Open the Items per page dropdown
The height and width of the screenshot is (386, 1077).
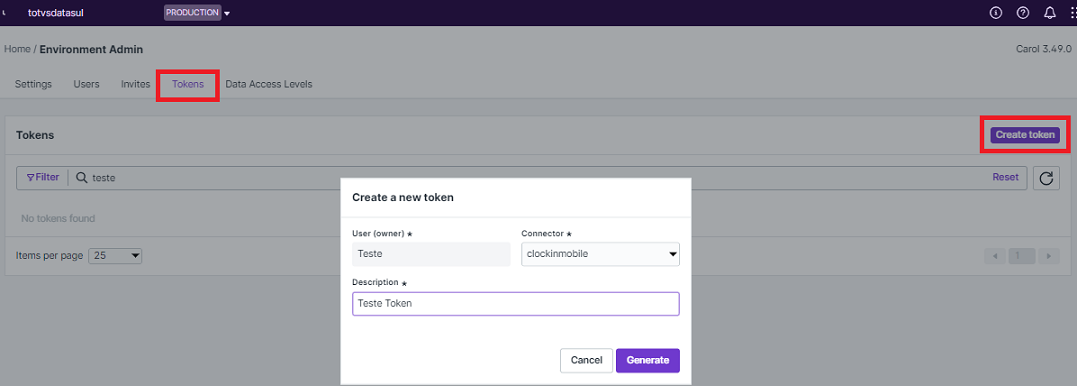[x=115, y=256]
